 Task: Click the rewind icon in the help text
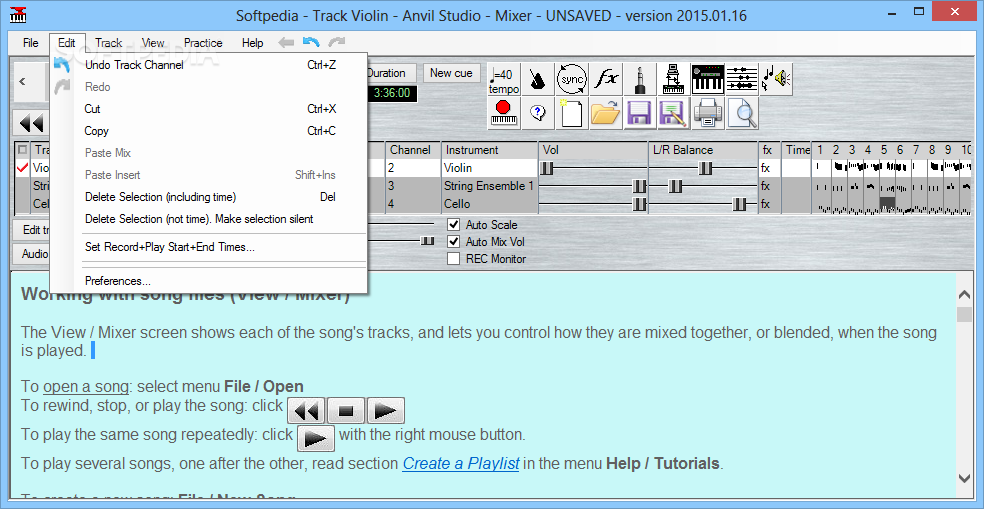(307, 412)
